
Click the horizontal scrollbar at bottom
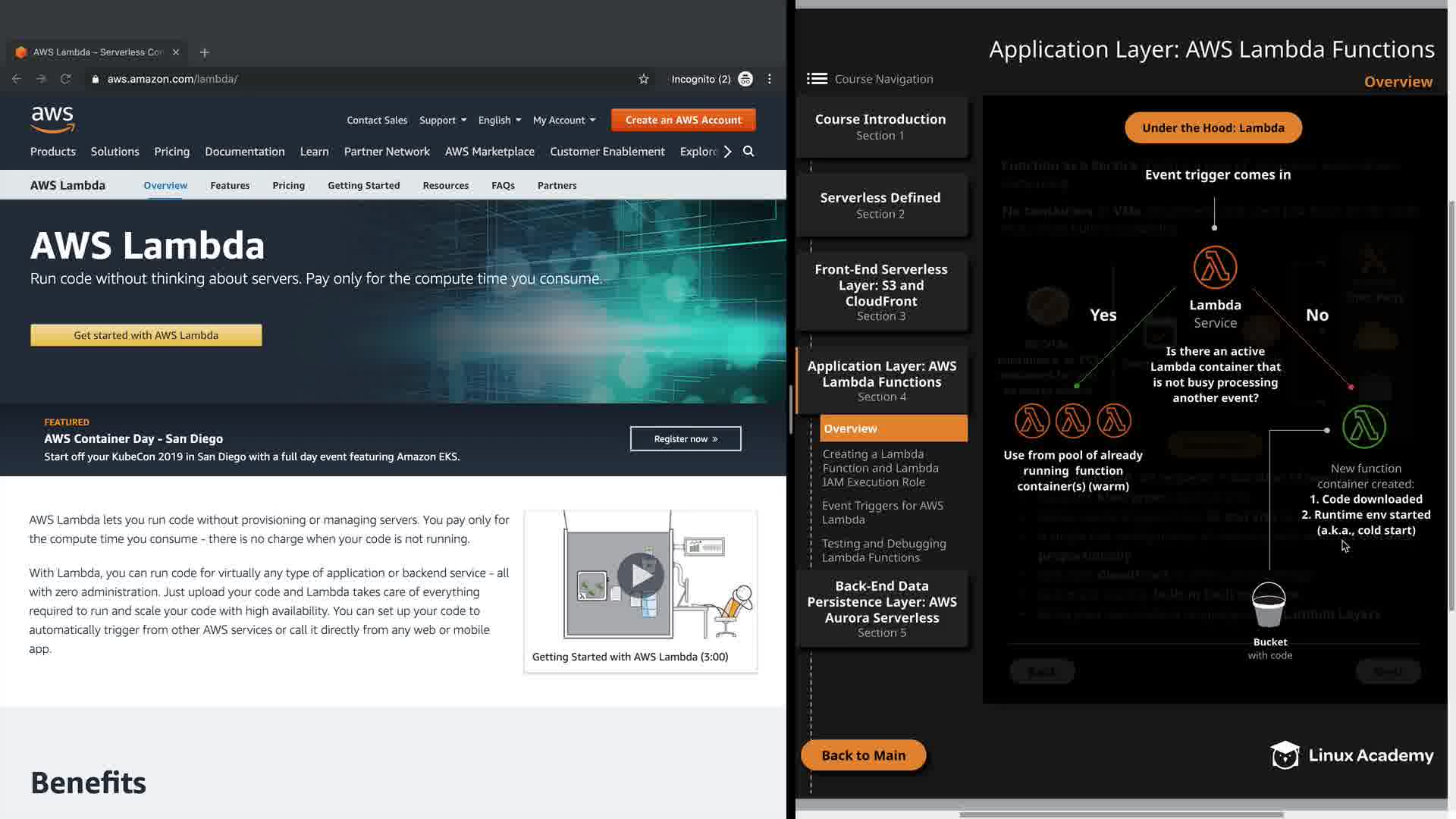point(1121,814)
